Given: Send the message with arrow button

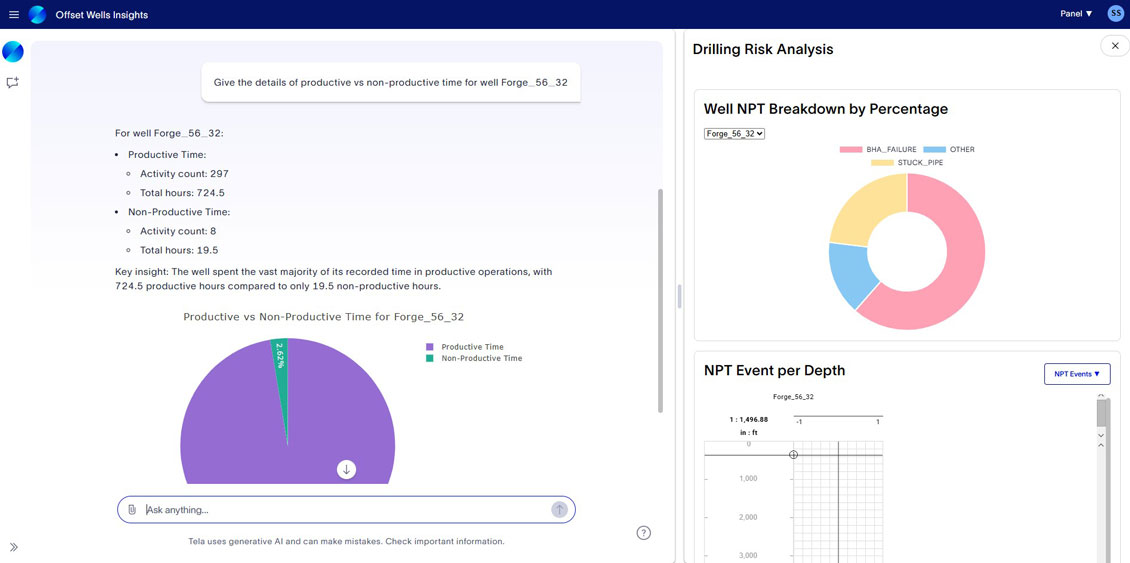Looking at the screenshot, I should pos(559,510).
